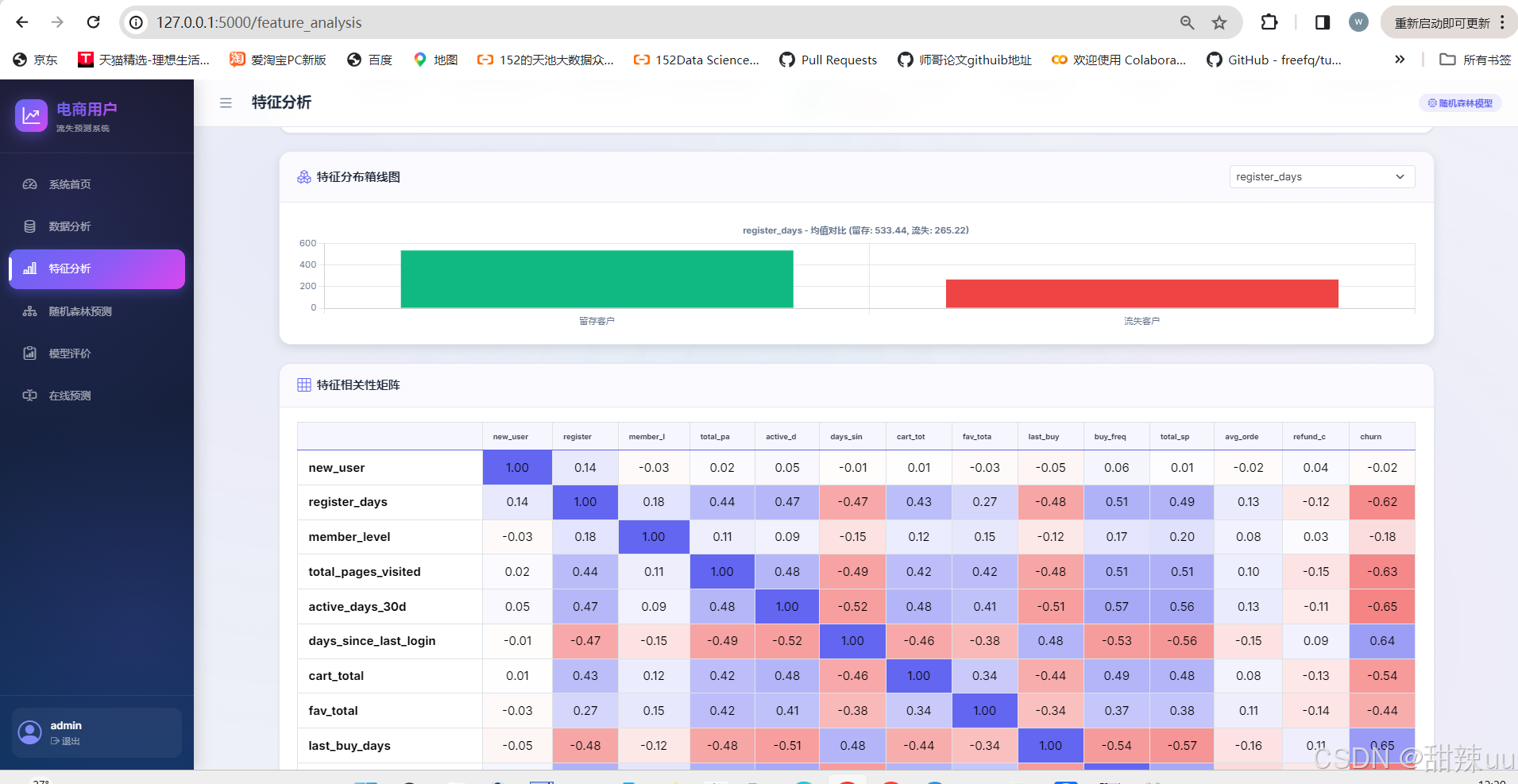
Task: Bookmark this page with the star icon
Action: pyautogui.click(x=1219, y=22)
